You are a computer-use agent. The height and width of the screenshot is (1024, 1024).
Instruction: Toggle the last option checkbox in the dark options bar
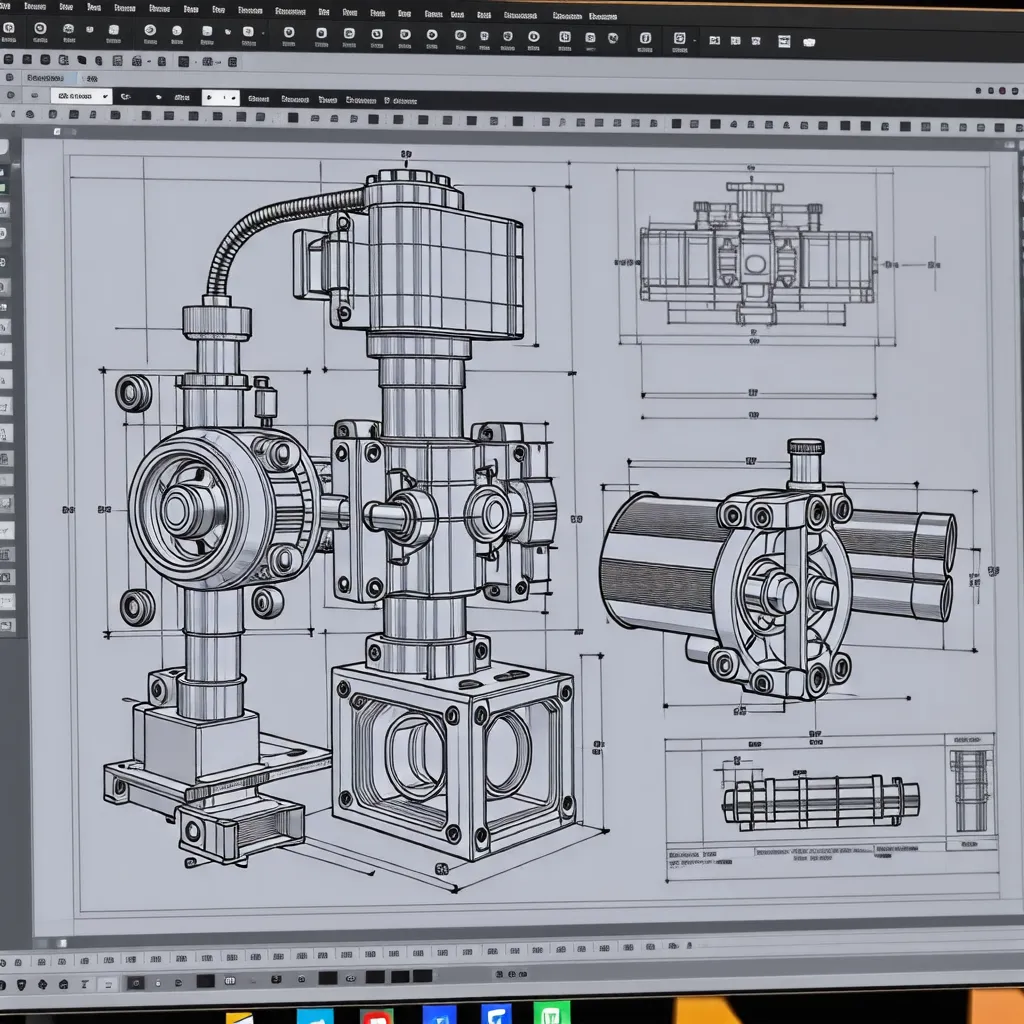(387, 101)
